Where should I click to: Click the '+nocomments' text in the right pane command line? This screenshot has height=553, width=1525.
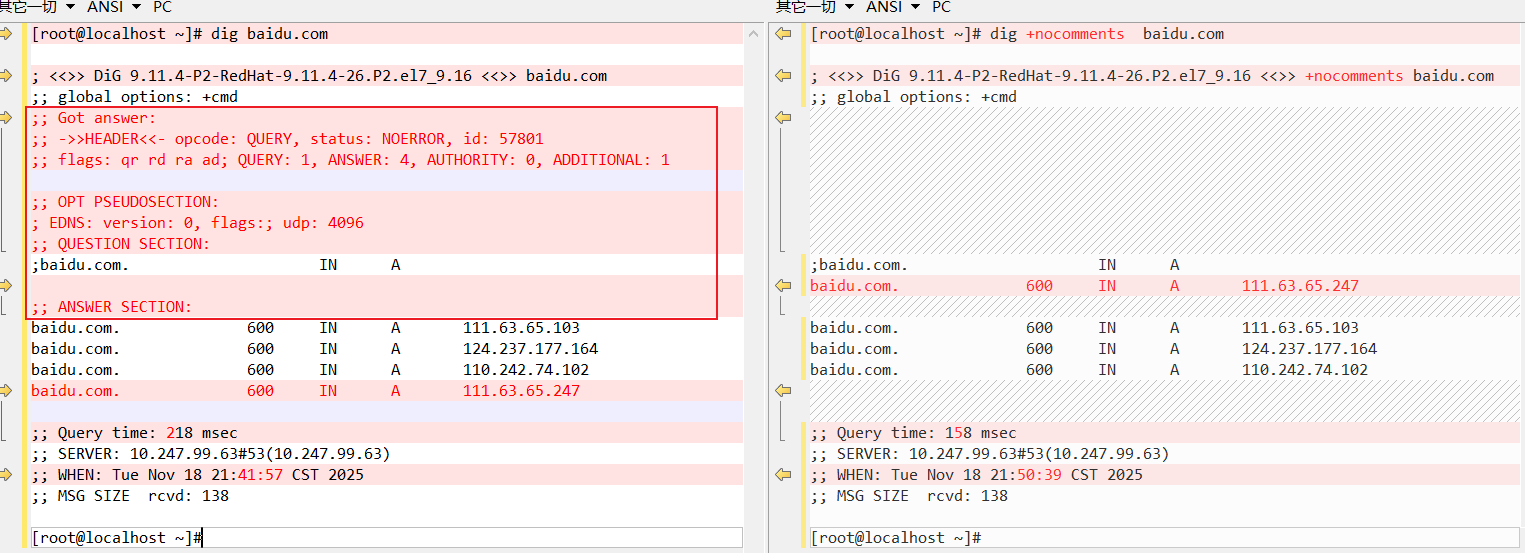coord(1075,34)
